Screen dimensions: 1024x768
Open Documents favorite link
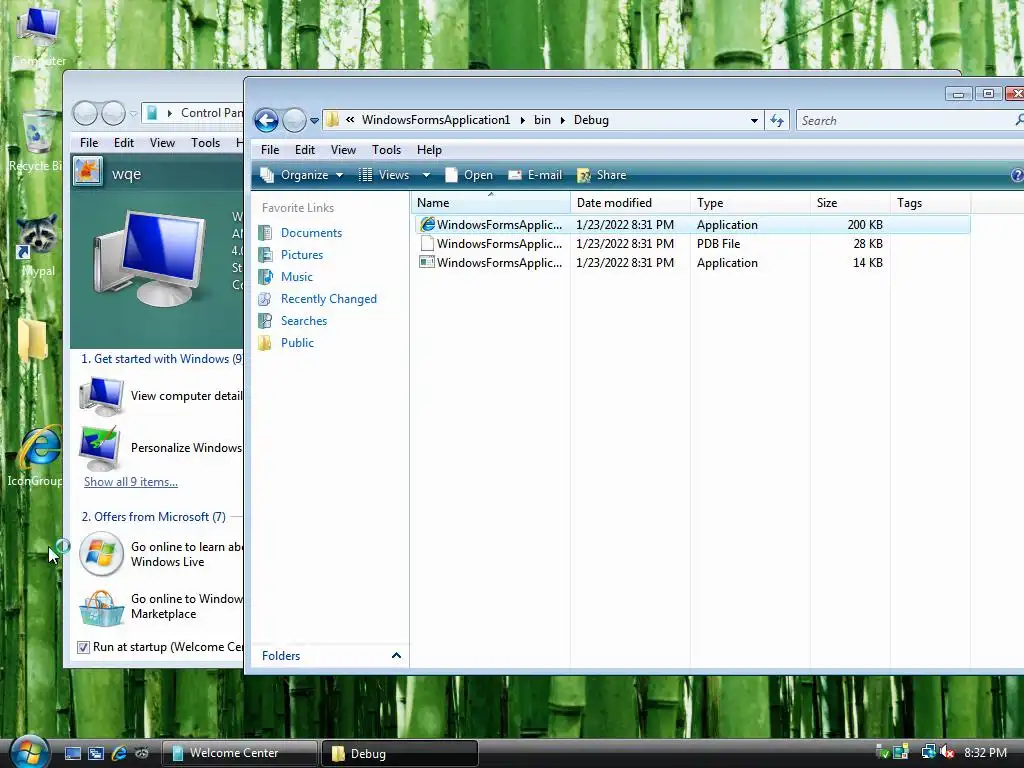pyautogui.click(x=311, y=233)
